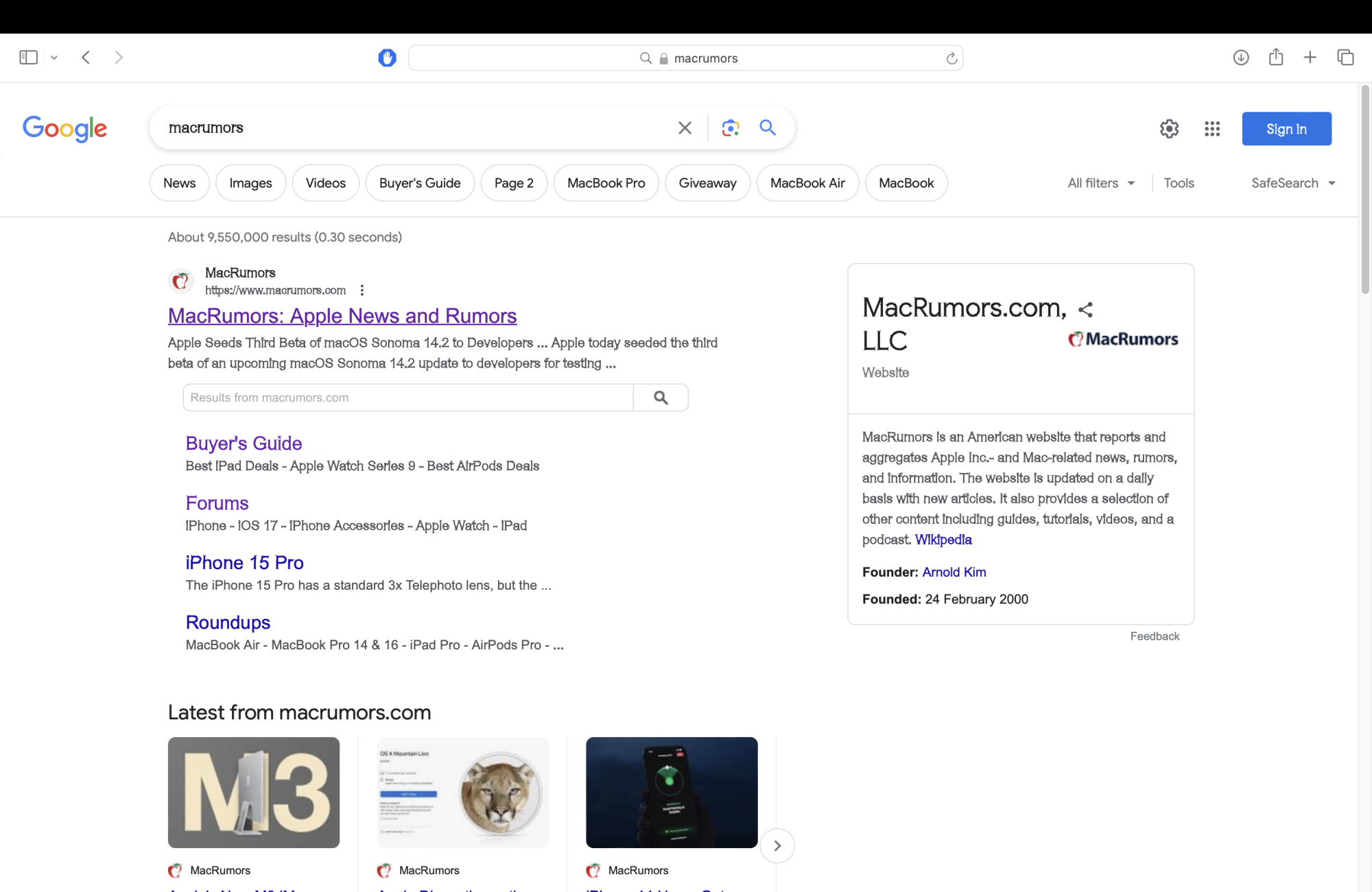Screen dimensions: 1372x892
Task: Click the Safari address bar
Action: (x=686, y=58)
